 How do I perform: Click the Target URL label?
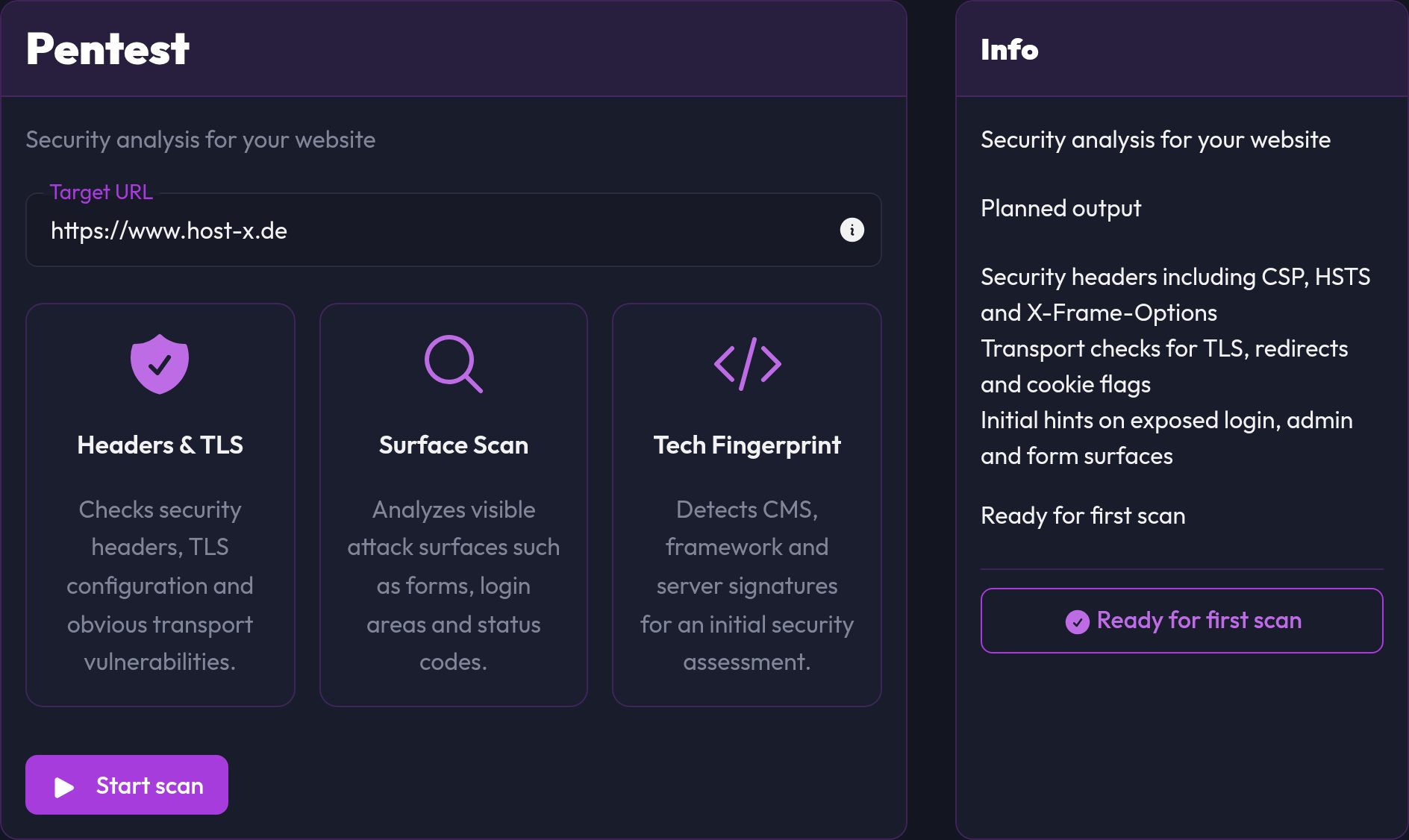pos(101,192)
